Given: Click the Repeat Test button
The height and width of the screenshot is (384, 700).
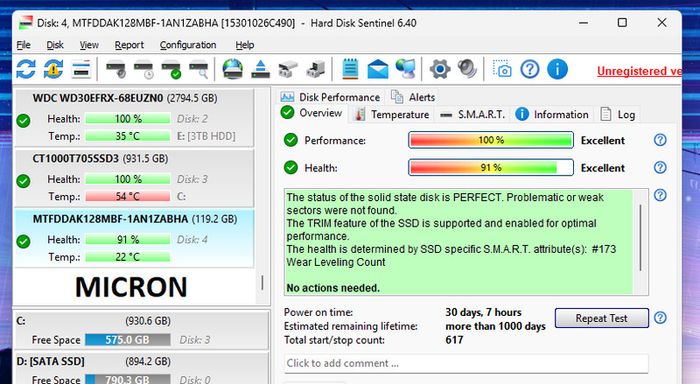Looking at the screenshot, I should [601, 318].
